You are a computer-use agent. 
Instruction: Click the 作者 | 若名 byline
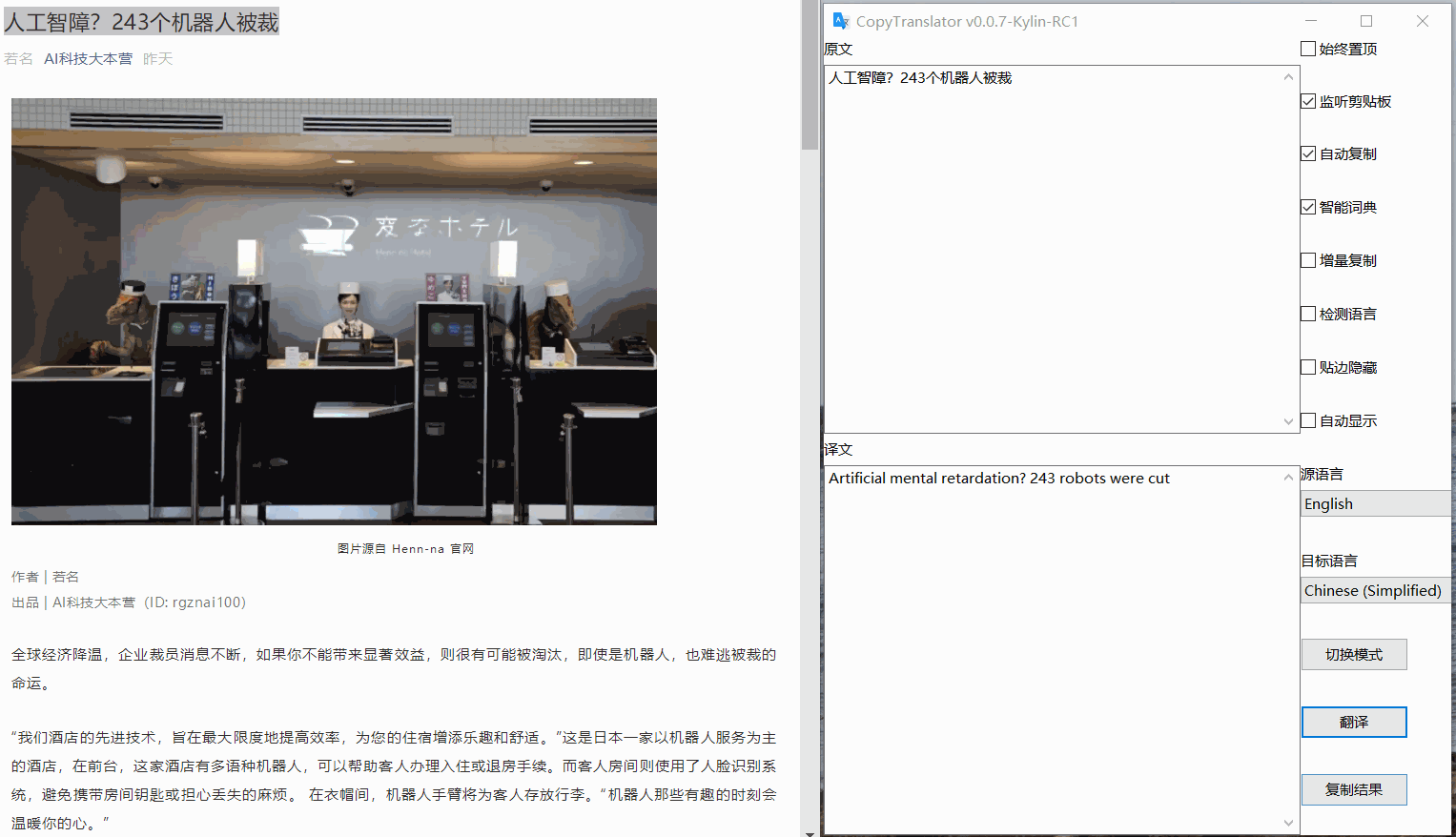click(46, 577)
